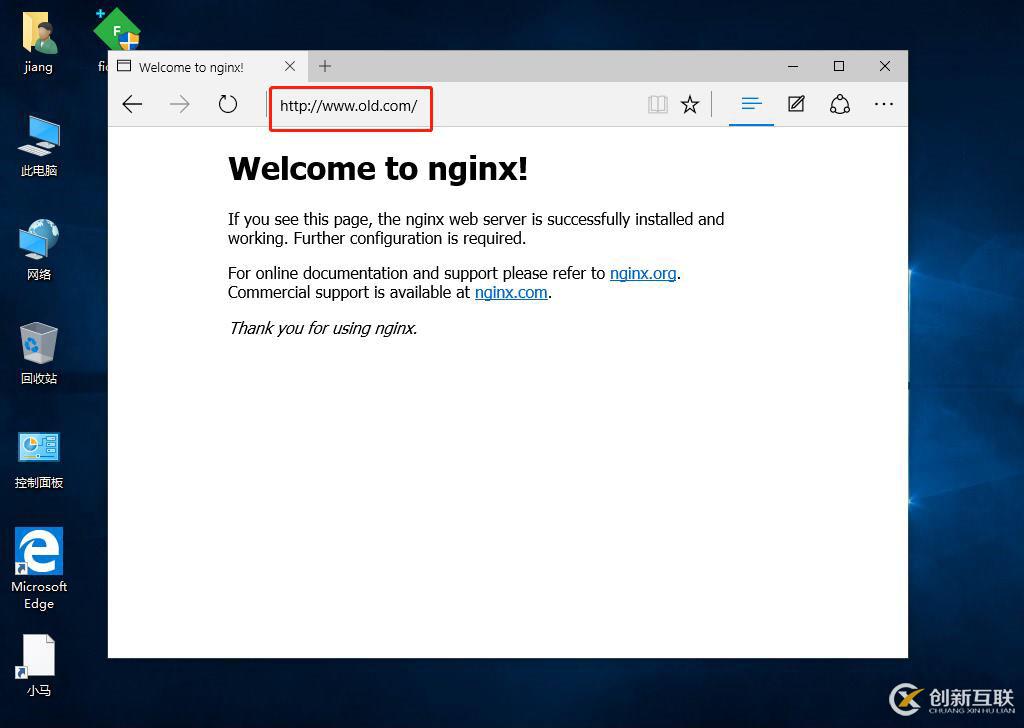Follow the nginx.org documentation link

pyautogui.click(x=642, y=272)
